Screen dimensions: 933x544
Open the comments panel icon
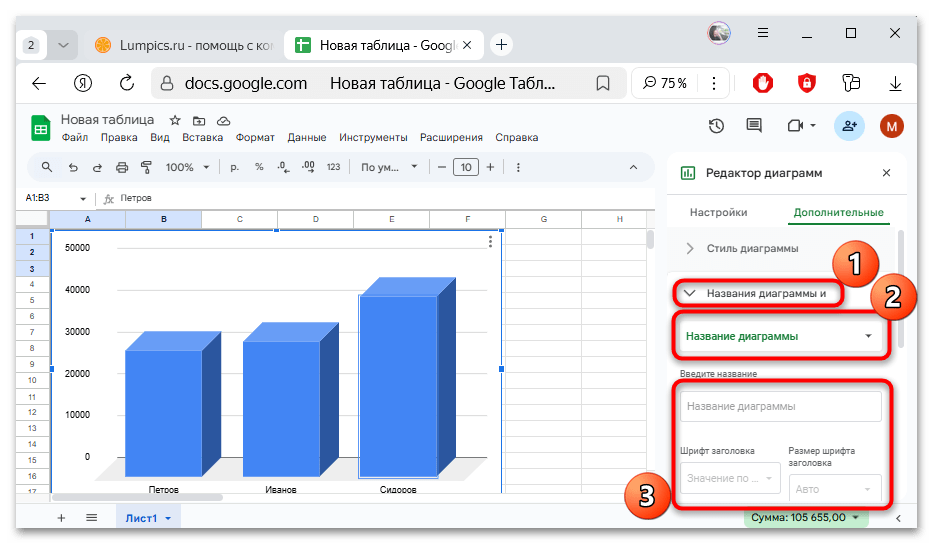pyautogui.click(x=754, y=126)
